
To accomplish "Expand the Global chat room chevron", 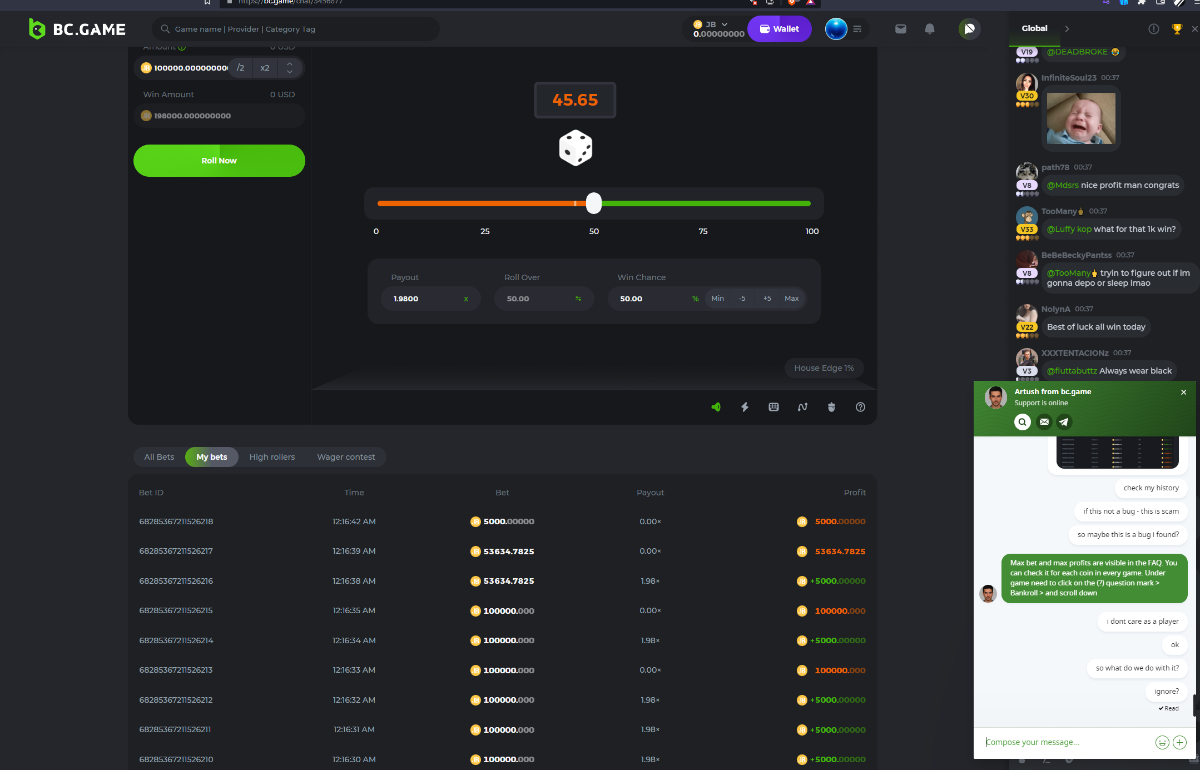I will pyautogui.click(x=1067, y=29).
